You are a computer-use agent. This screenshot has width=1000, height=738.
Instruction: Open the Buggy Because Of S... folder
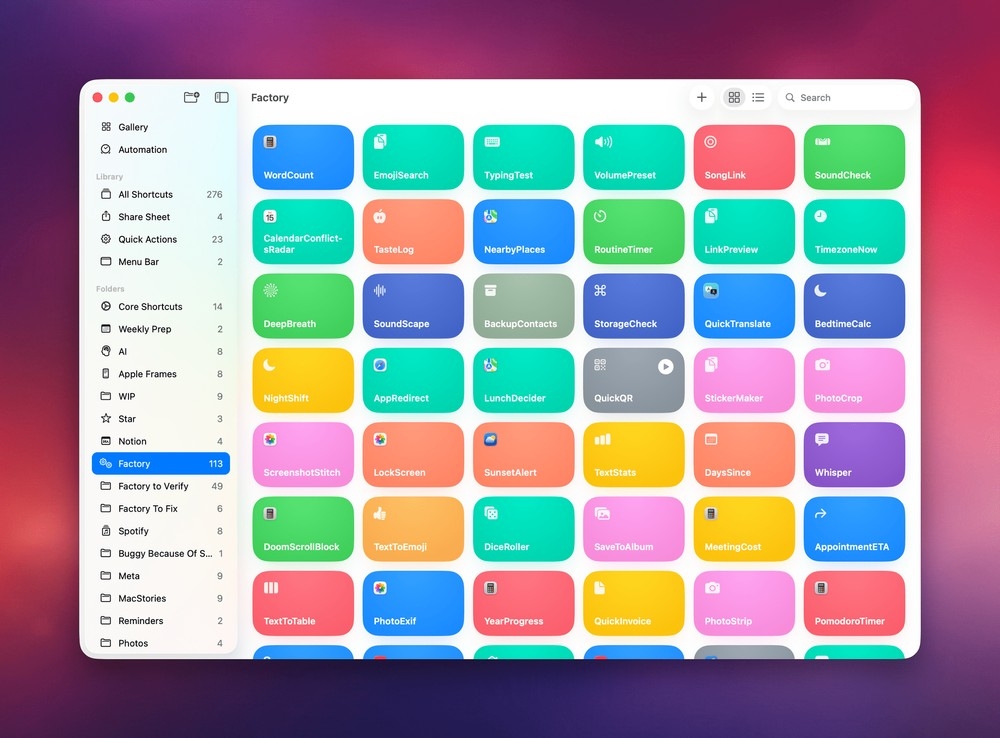[161, 554]
